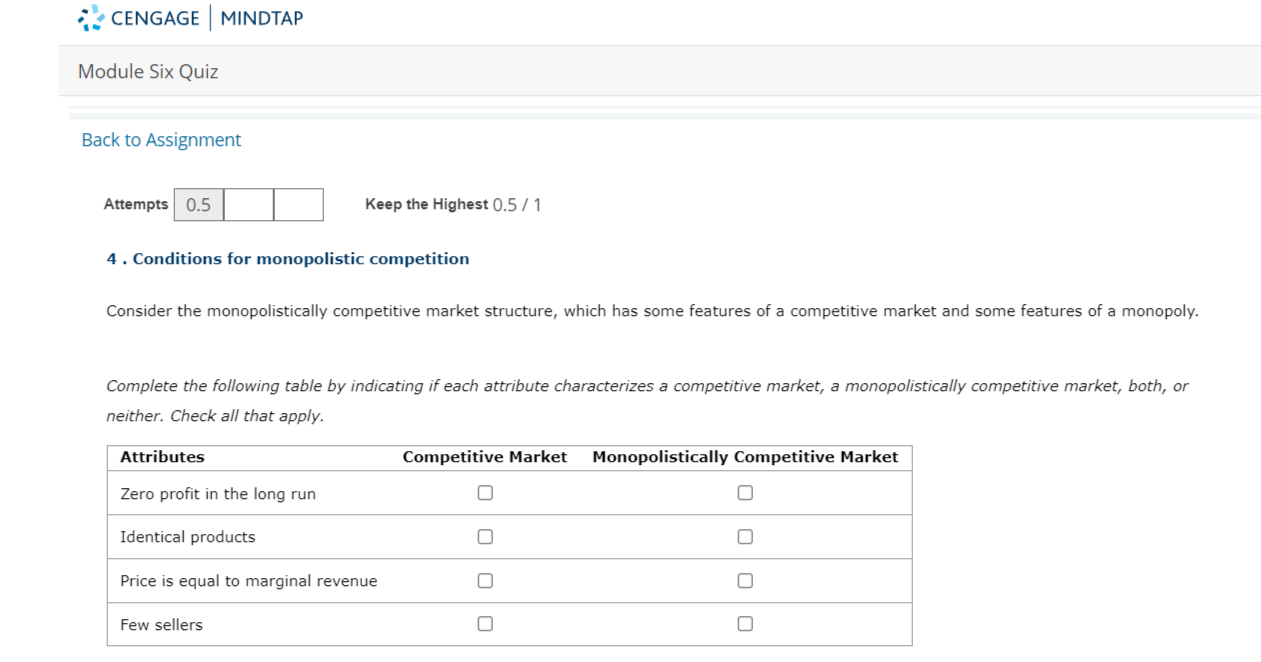Click the empty third Attempts box

(x=298, y=204)
